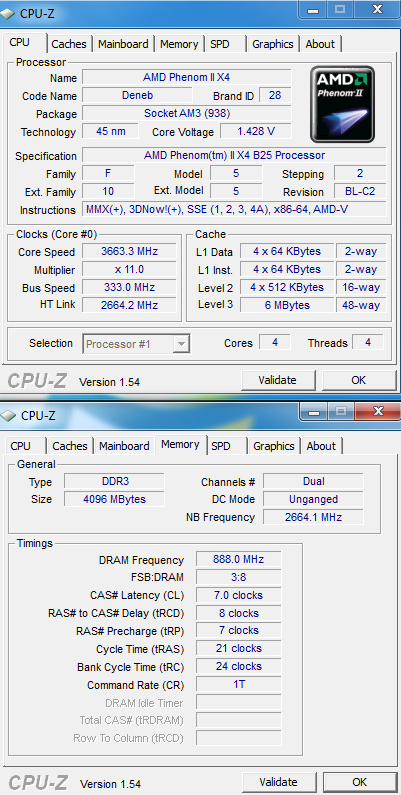This screenshot has height=795, width=401.
Task: Click the multiplier value 'x 11.0'
Action: 129,269
